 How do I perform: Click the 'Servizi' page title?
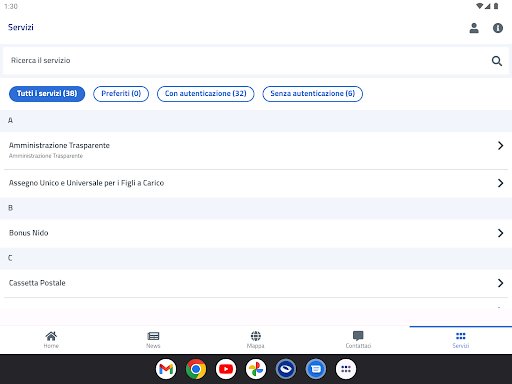point(21,27)
